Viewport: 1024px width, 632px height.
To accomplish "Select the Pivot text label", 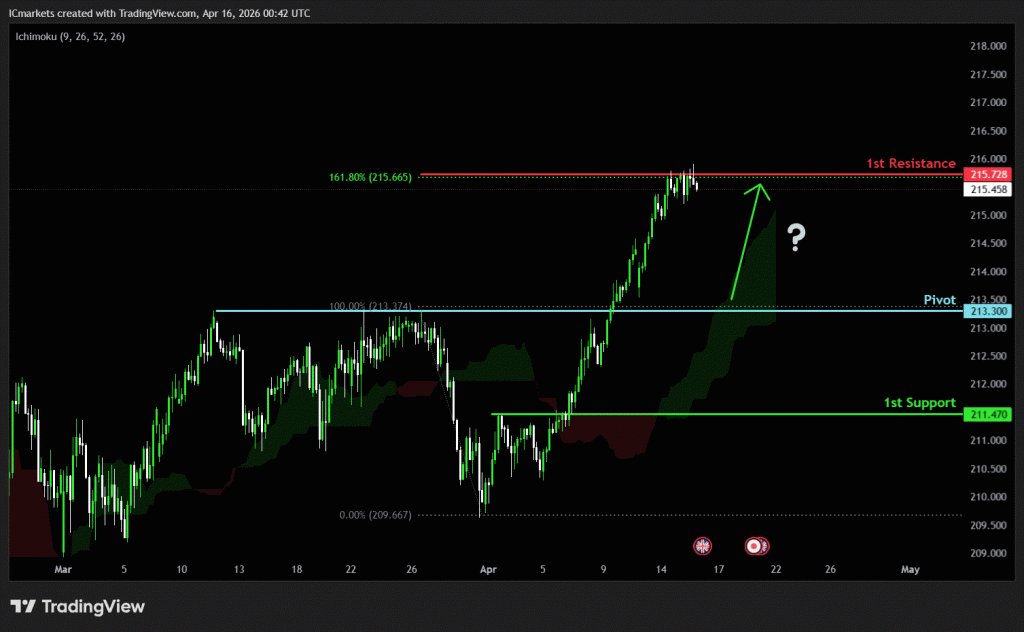I will pyautogui.click(x=940, y=299).
